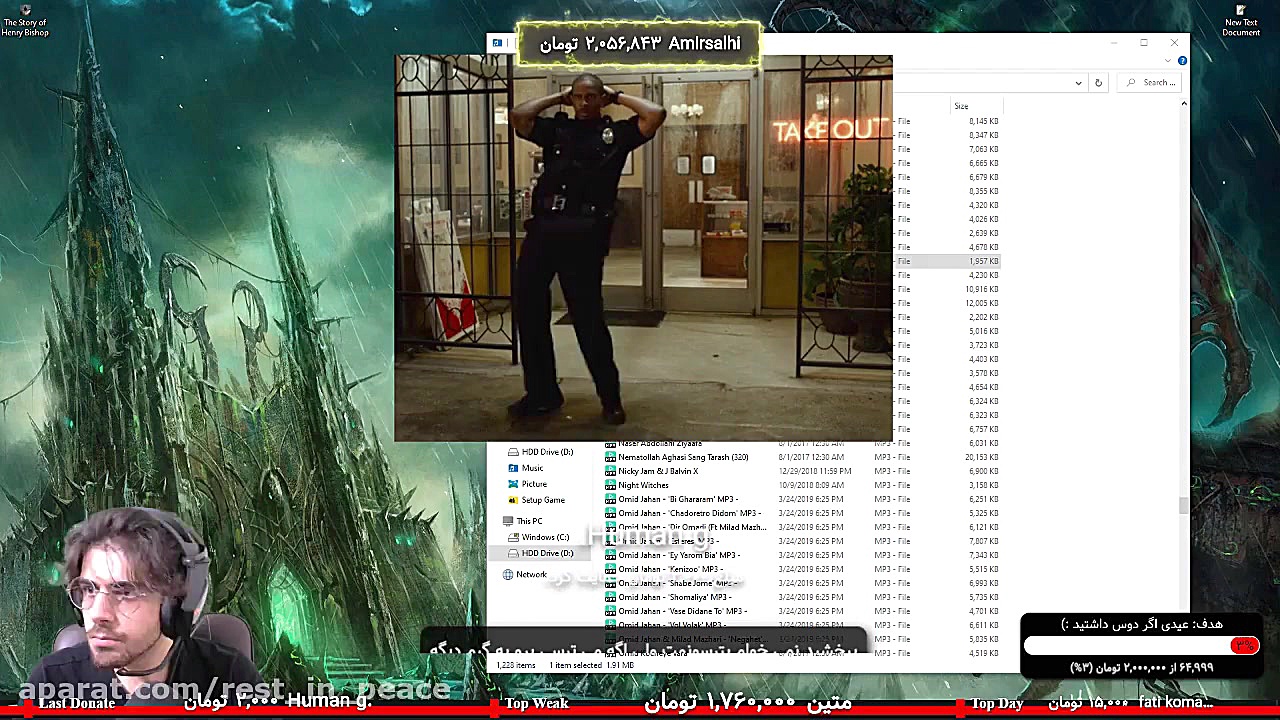Click the Windows (C:) drive icon
Image resolution: width=1280 pixels, height=720 pixels.
point(513,537)
